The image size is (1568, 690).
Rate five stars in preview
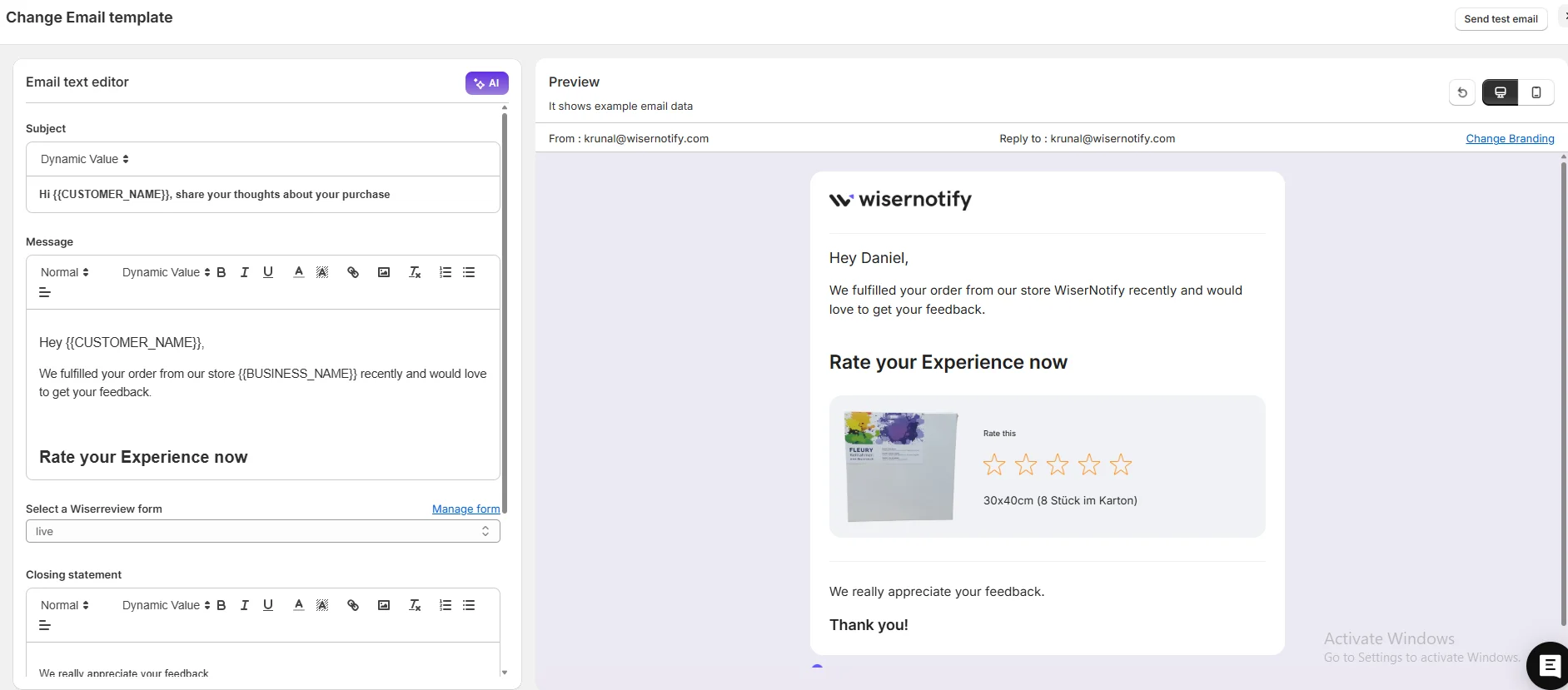1121,464
